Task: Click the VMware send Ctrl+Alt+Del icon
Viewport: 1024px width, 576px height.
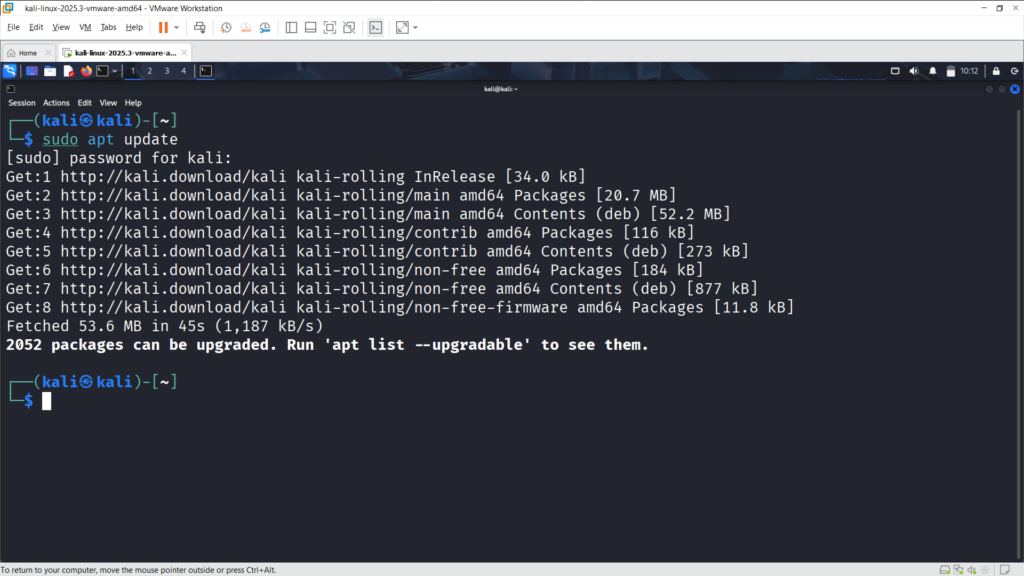Action: point(200,27)
